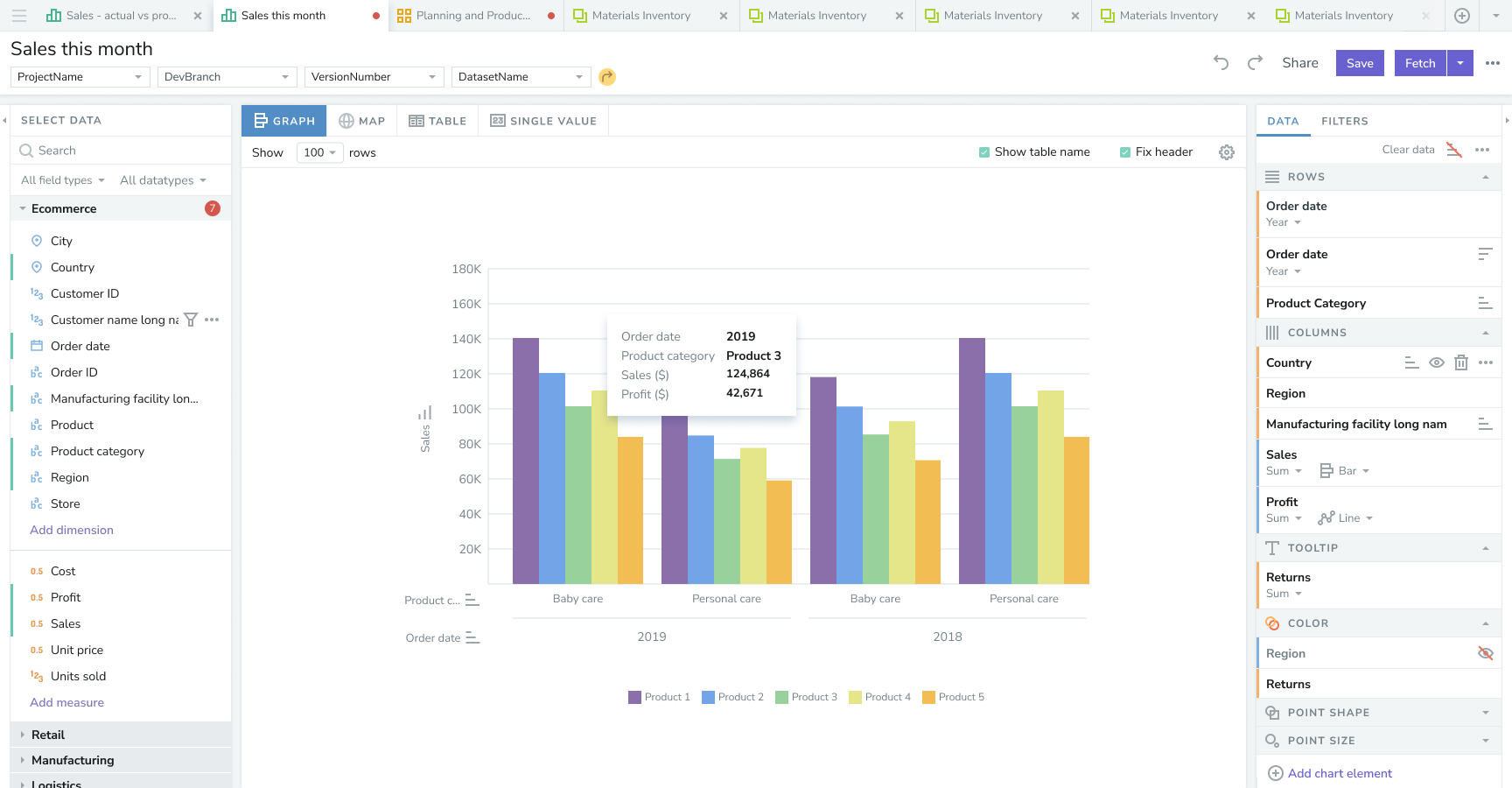Click the yellow refresh arrow icon
The image size is (1512, 788).
click(x=607, y=77)
